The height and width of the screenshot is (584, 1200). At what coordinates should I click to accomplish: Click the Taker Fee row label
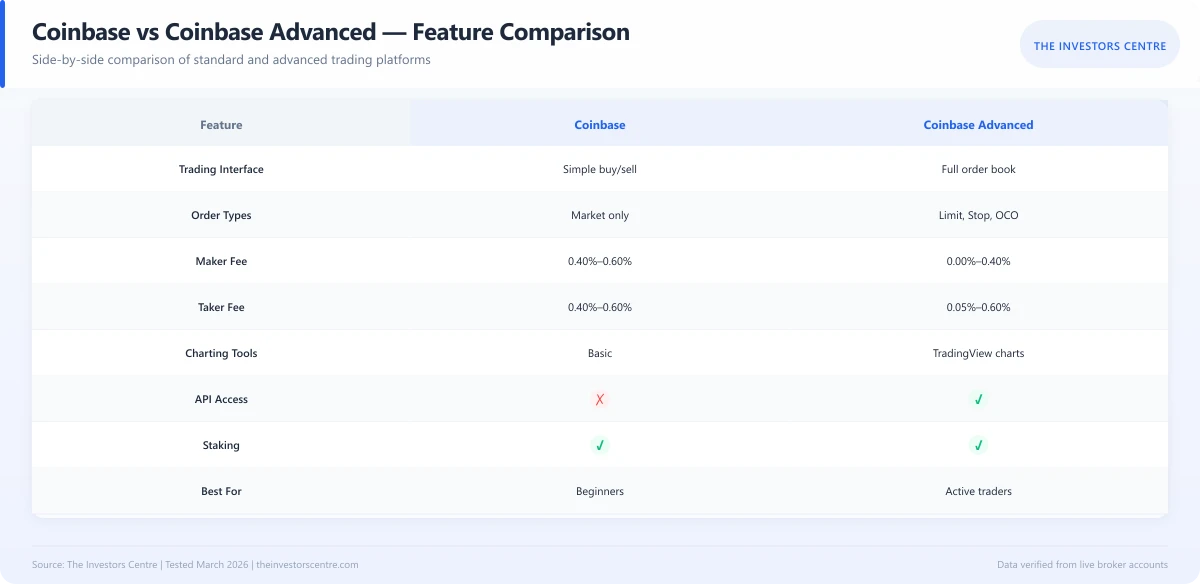point(221,307)
